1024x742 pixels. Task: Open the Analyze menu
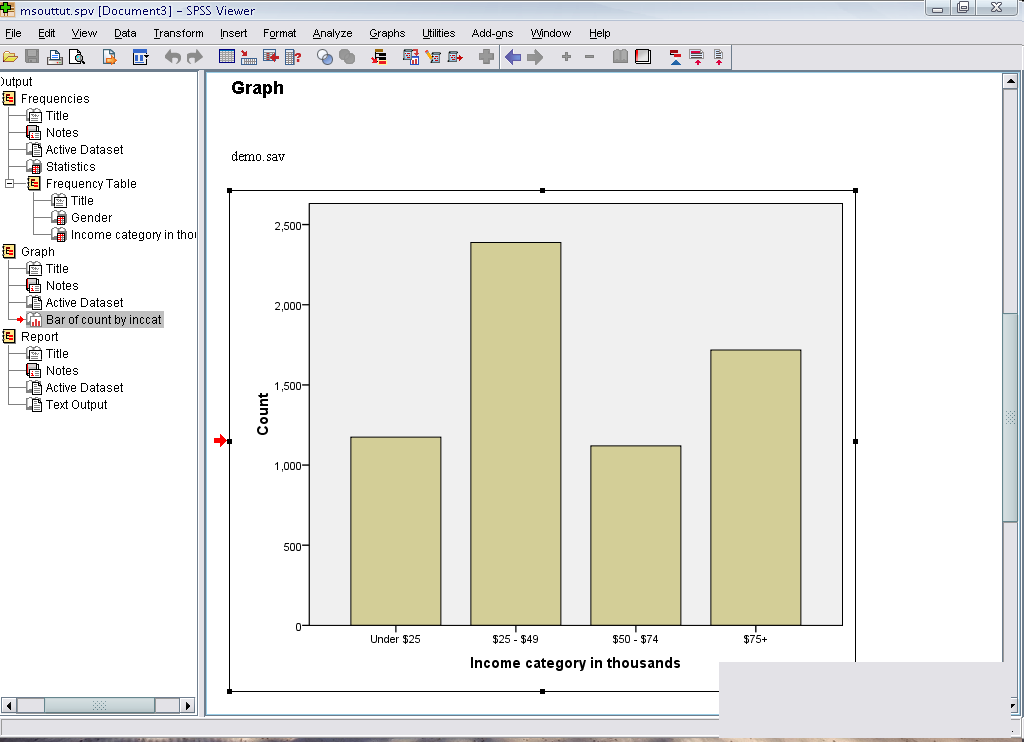coord(332,33)
